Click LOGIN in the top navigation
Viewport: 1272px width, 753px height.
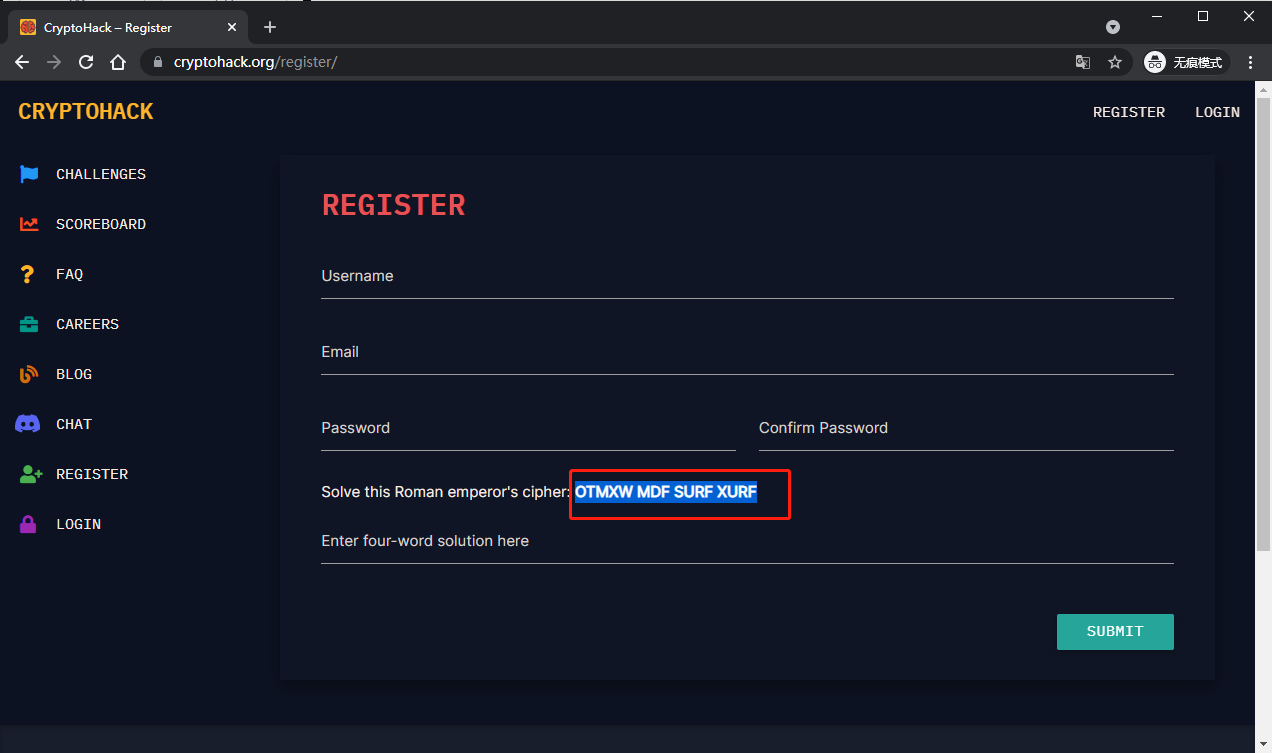tap(1217, 112)
